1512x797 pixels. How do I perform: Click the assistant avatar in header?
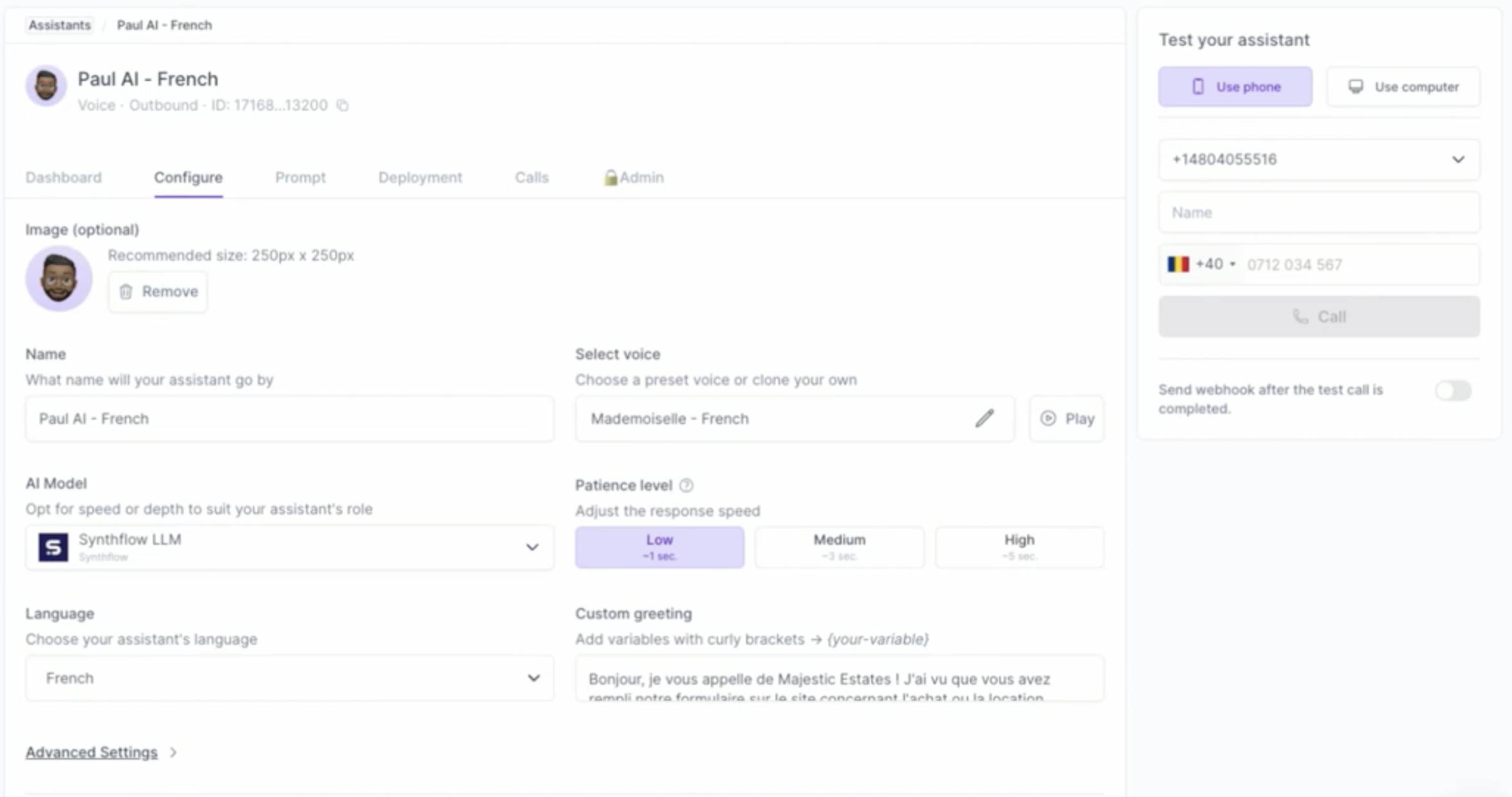[x=46, y=86]
